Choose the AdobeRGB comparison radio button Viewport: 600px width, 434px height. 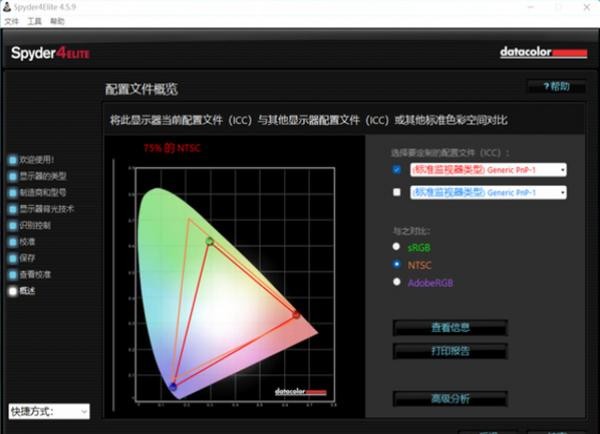(396, 282)
